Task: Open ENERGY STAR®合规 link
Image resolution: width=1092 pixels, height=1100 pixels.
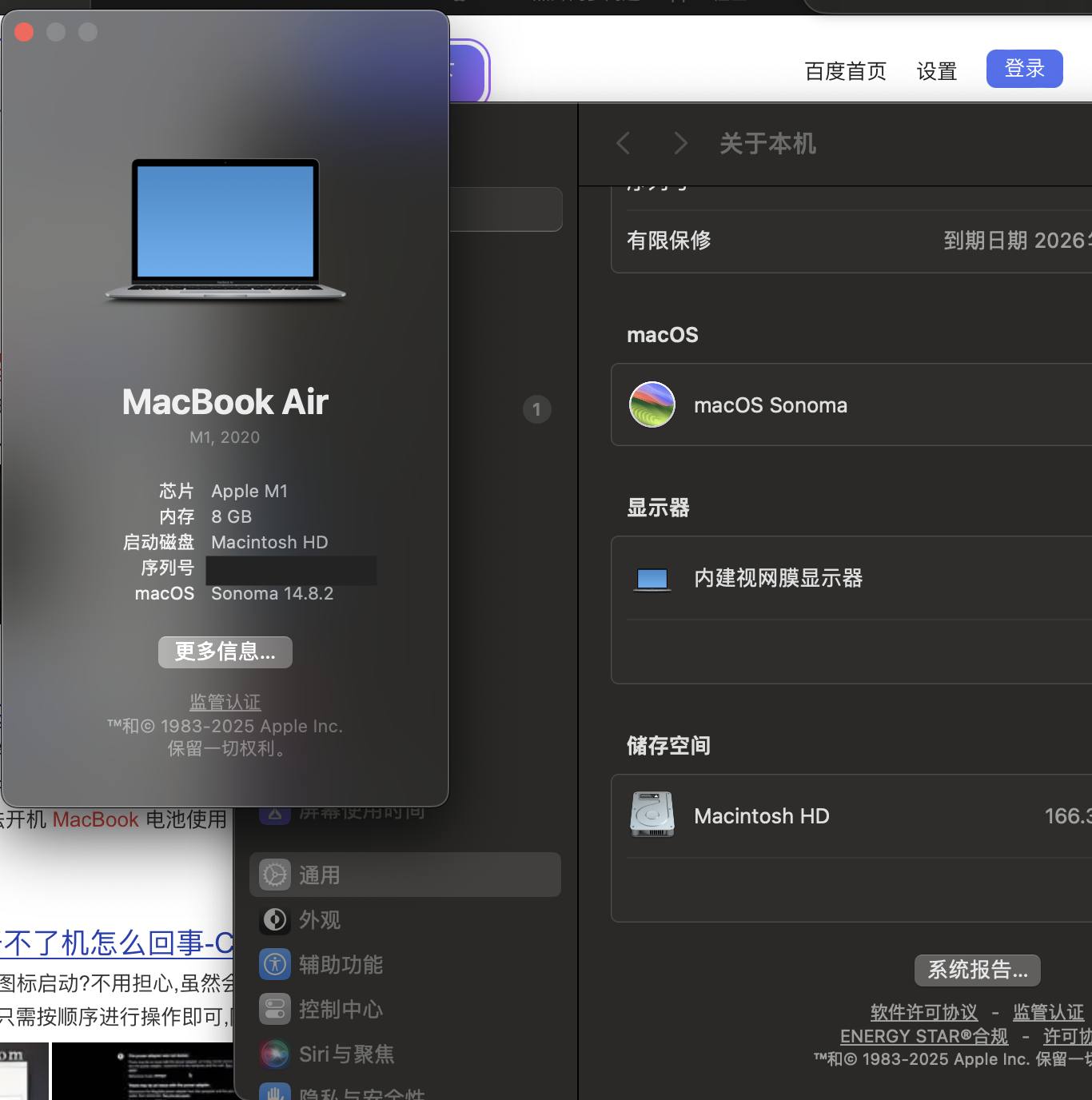Action: pos(923,1037)
